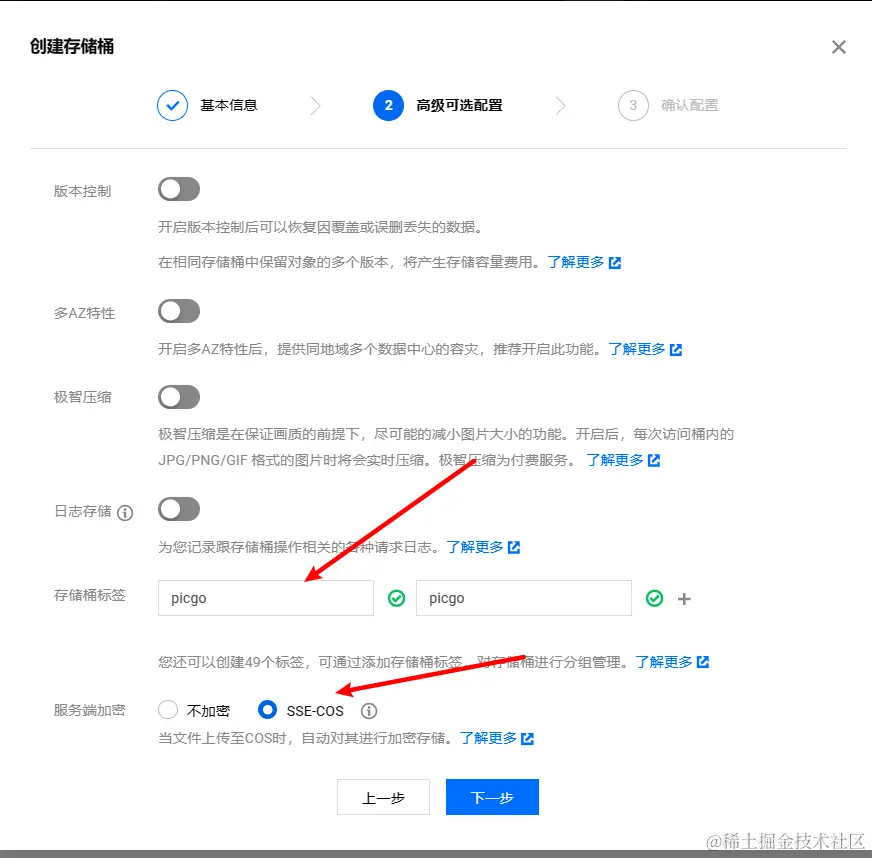Screen dimensions: 872x858
Task: Click the step 2 number circle
Action: [x=388, y=105]
